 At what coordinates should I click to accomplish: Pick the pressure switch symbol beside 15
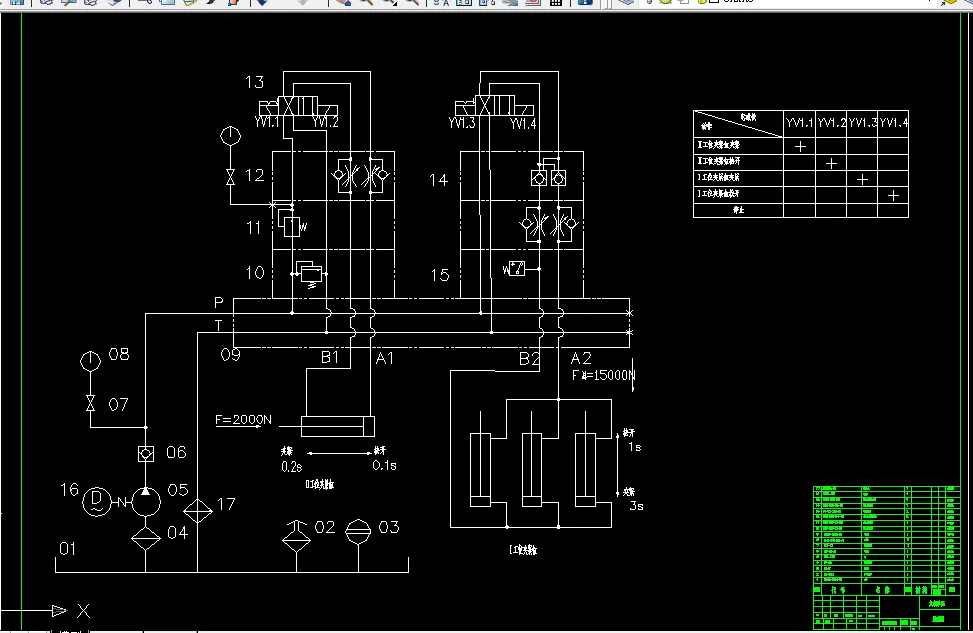[515, 269]
